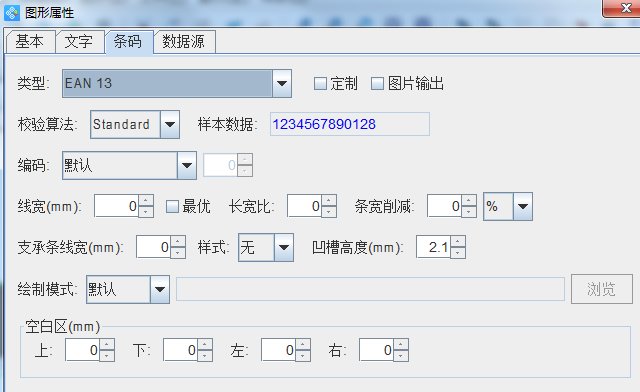Decrease 条宽削减 with the down arrow
The width and height of the screenshot is (640, 392).
coord(469,212)
